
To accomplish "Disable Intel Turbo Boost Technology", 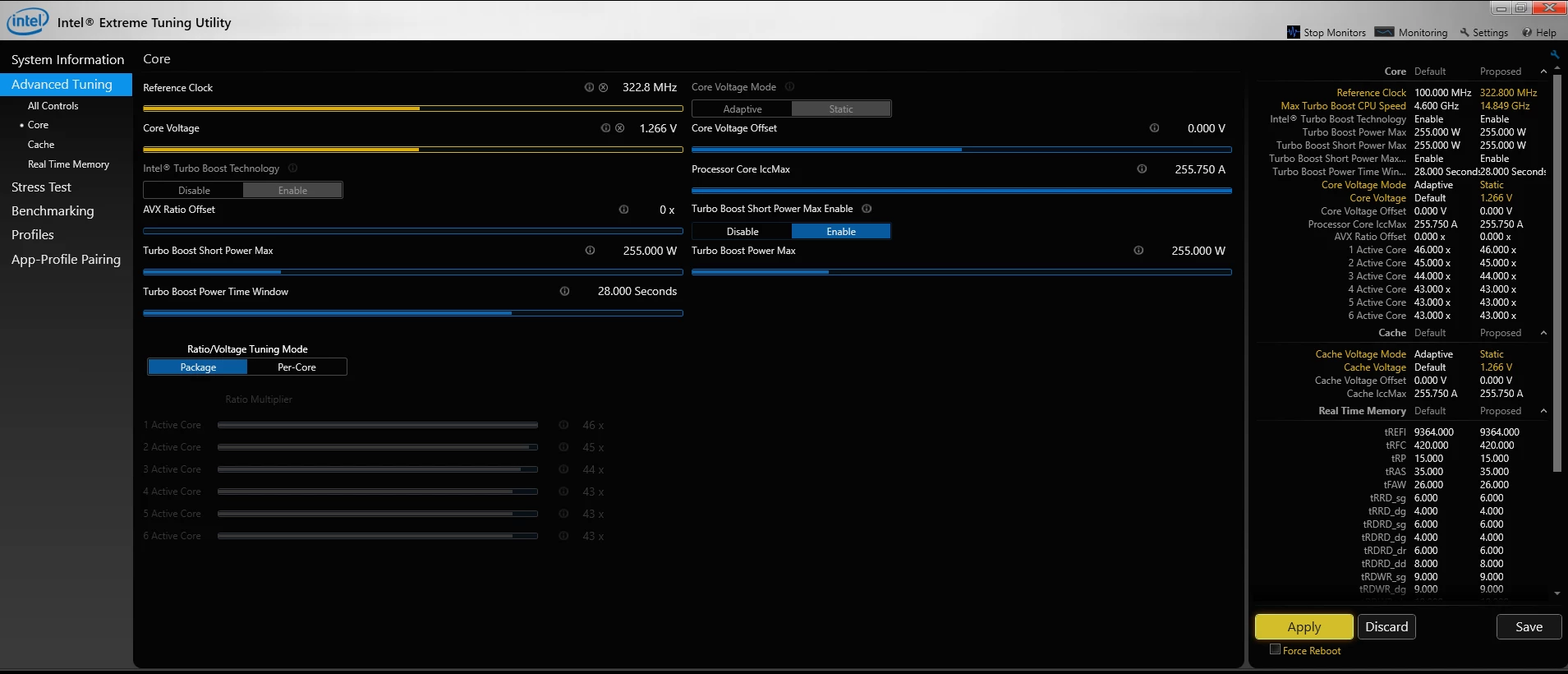I will (194, 191).
